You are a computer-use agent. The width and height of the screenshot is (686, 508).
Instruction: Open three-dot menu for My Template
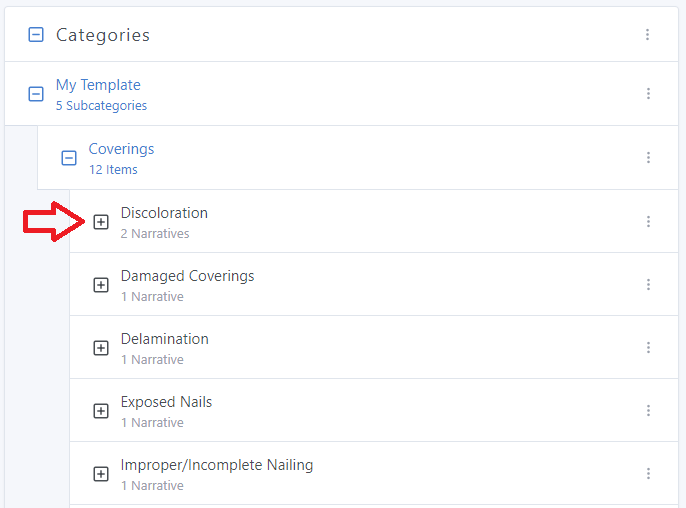pos(648,94)
